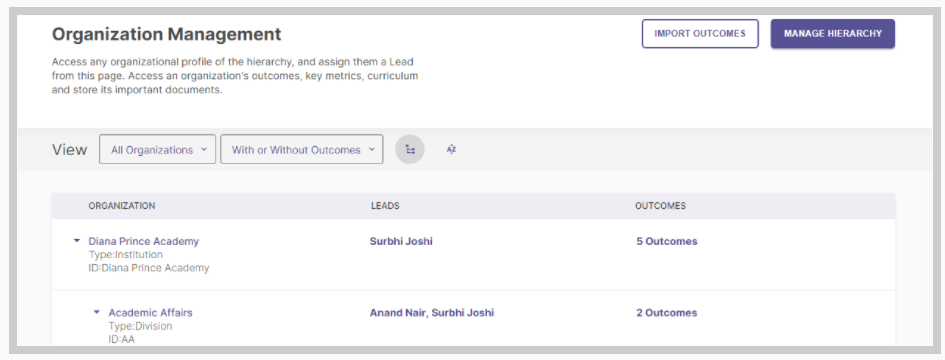Image resolution: width=945 pixels, height=360 pixels.
Task: Click the All Organizations dropdown chevron
Action: [x=204, y=149]
